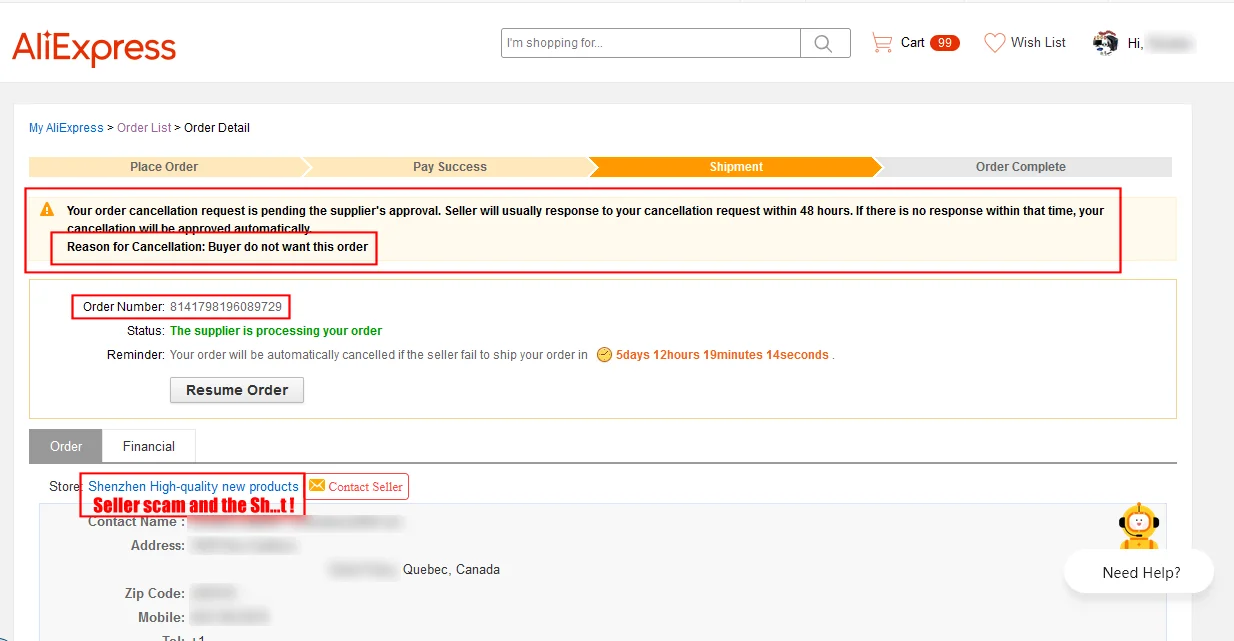
Task: Click the Wish List heart icon
Action: [x=994, y=43]
